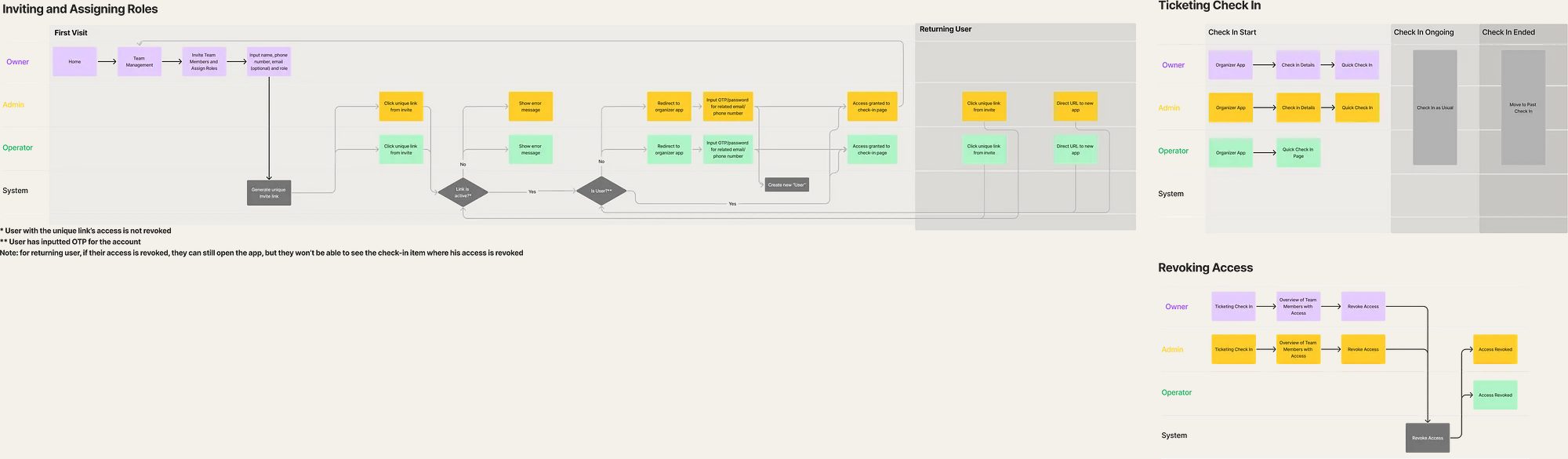1568x459 pixels.
Task: Select the Move to Past Check In block
Action: (1523, 107)
